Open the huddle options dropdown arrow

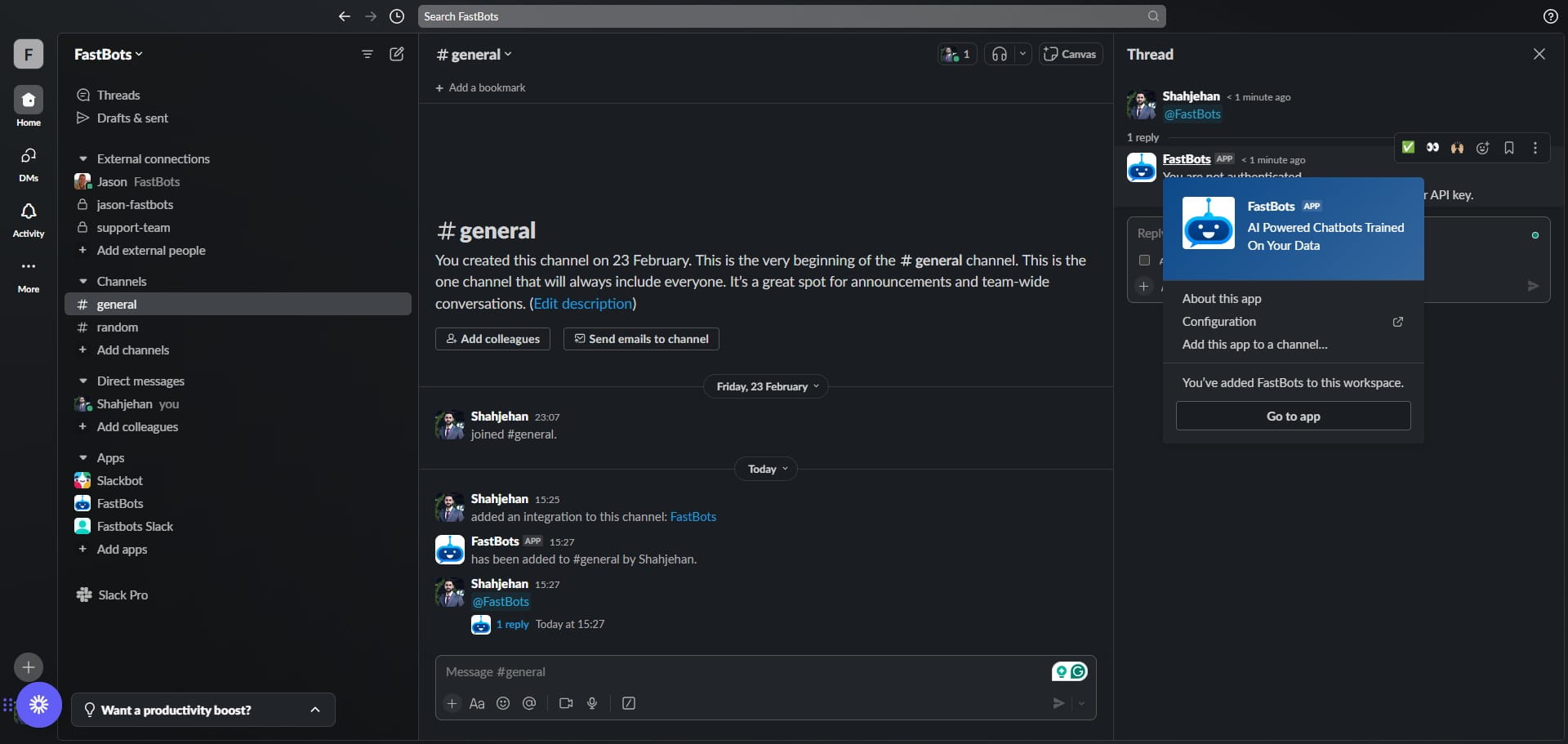click(x=1022, y=54)
